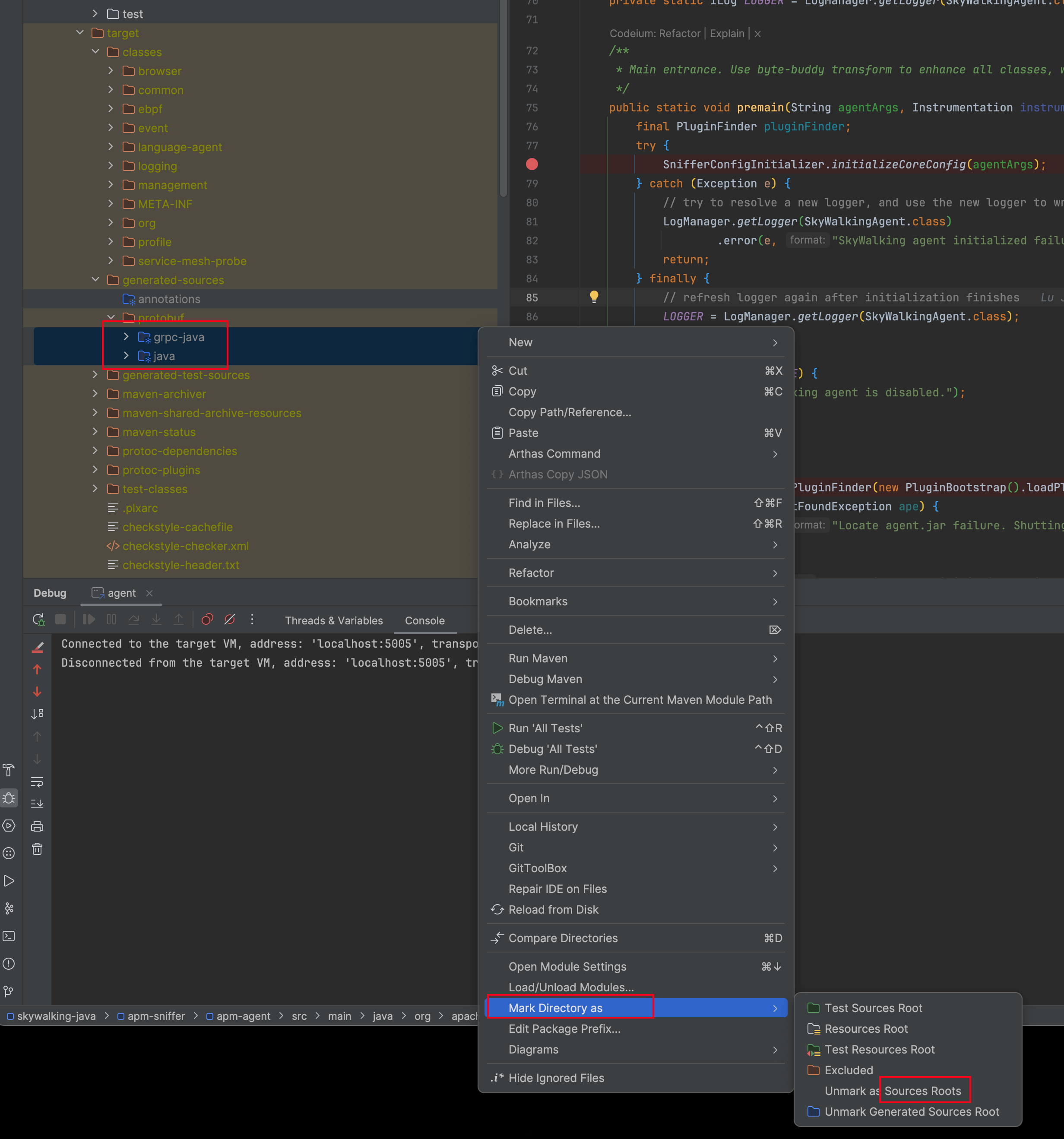This screenshot has height=1139, width=1064.
Task: Select Hide Ignored Files
Action: pos(636,1078)
